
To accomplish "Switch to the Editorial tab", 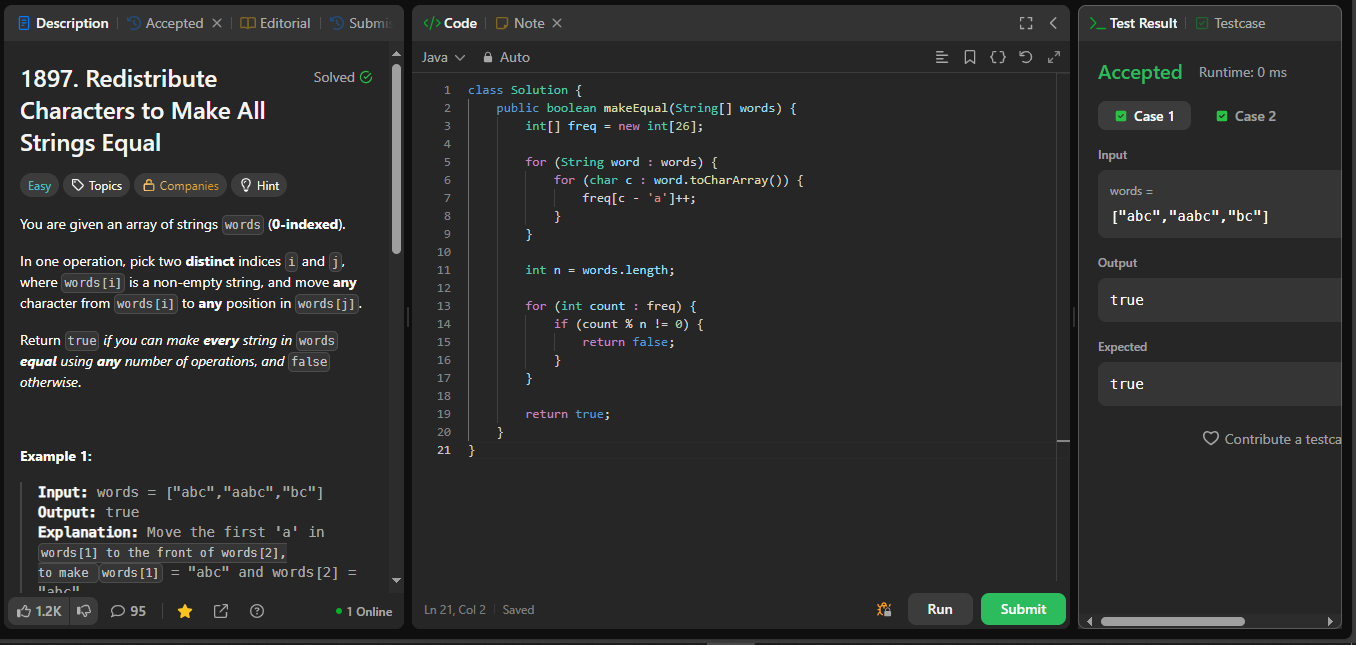I will 275,23.
